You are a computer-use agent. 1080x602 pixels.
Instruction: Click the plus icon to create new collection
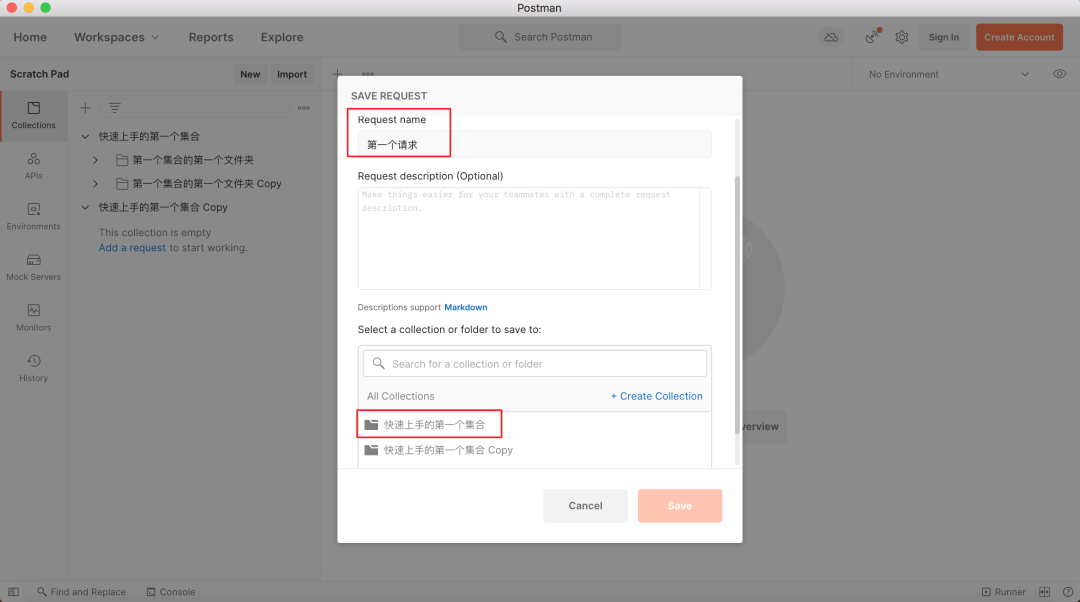pos(85,108)
